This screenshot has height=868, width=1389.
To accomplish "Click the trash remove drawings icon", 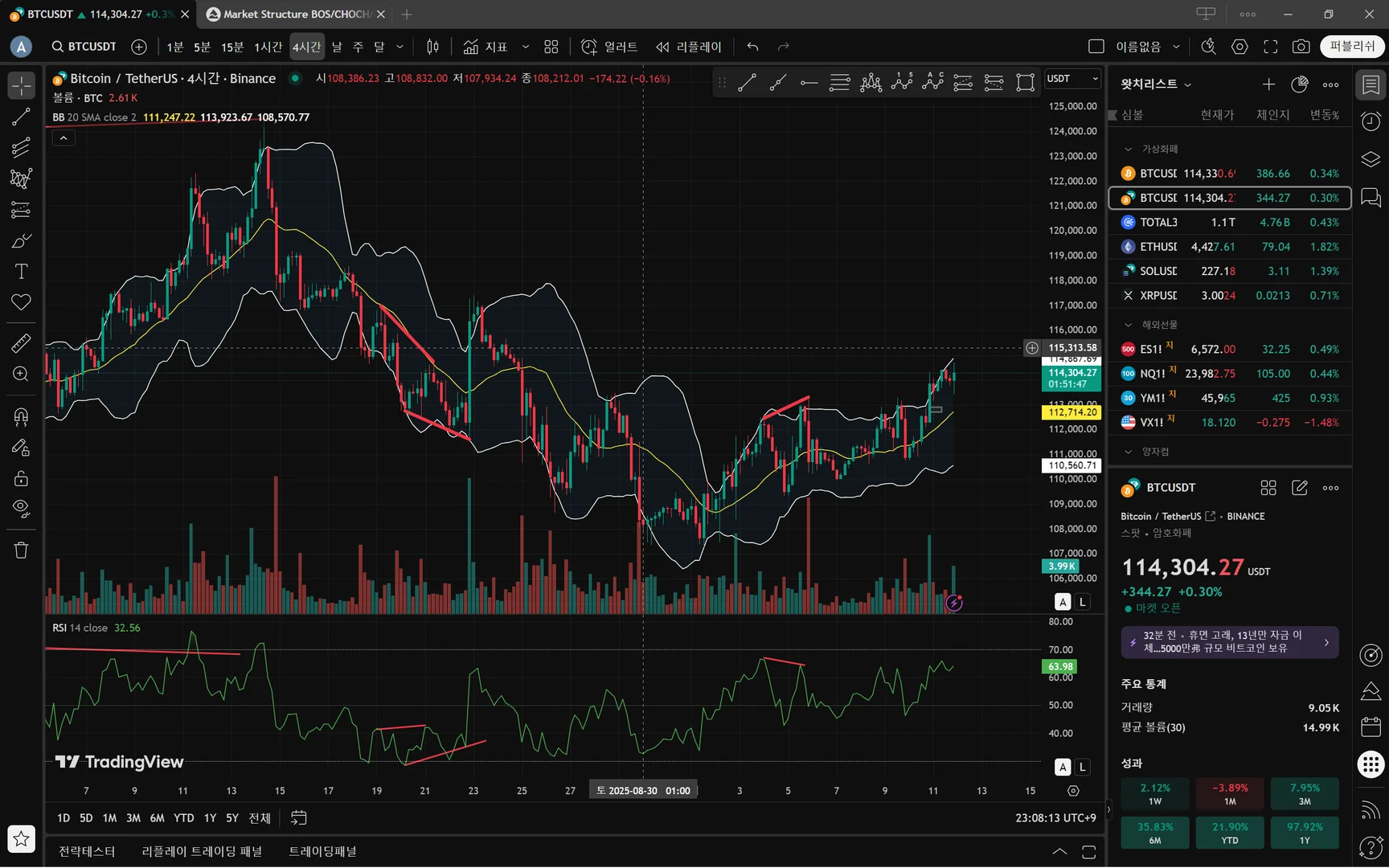I will pos(21,551).
